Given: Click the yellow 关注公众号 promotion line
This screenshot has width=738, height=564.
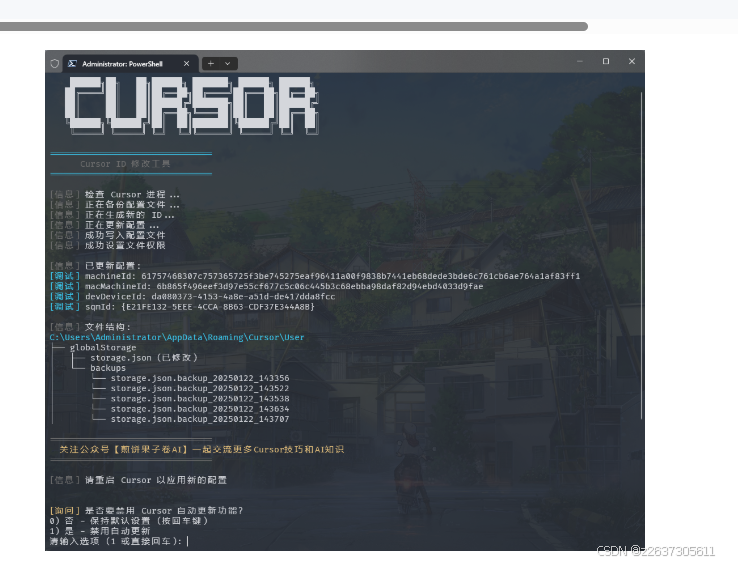Looking at the screenshot, I should (201, 450).
